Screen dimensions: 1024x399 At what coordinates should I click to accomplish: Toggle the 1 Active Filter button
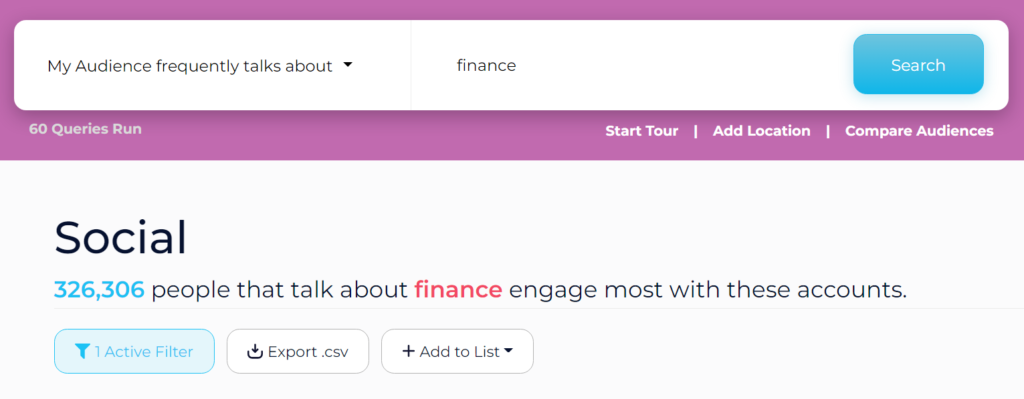(x=134, y=351)
